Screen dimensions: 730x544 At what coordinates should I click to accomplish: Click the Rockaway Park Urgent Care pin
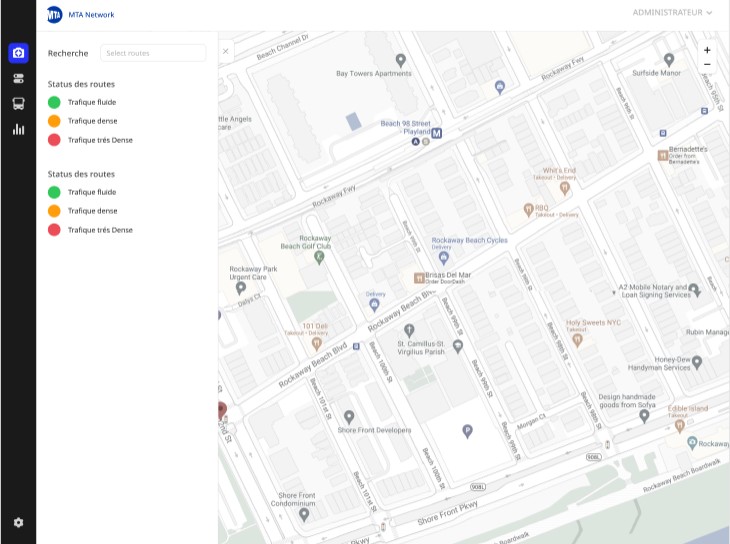(241, 288)
